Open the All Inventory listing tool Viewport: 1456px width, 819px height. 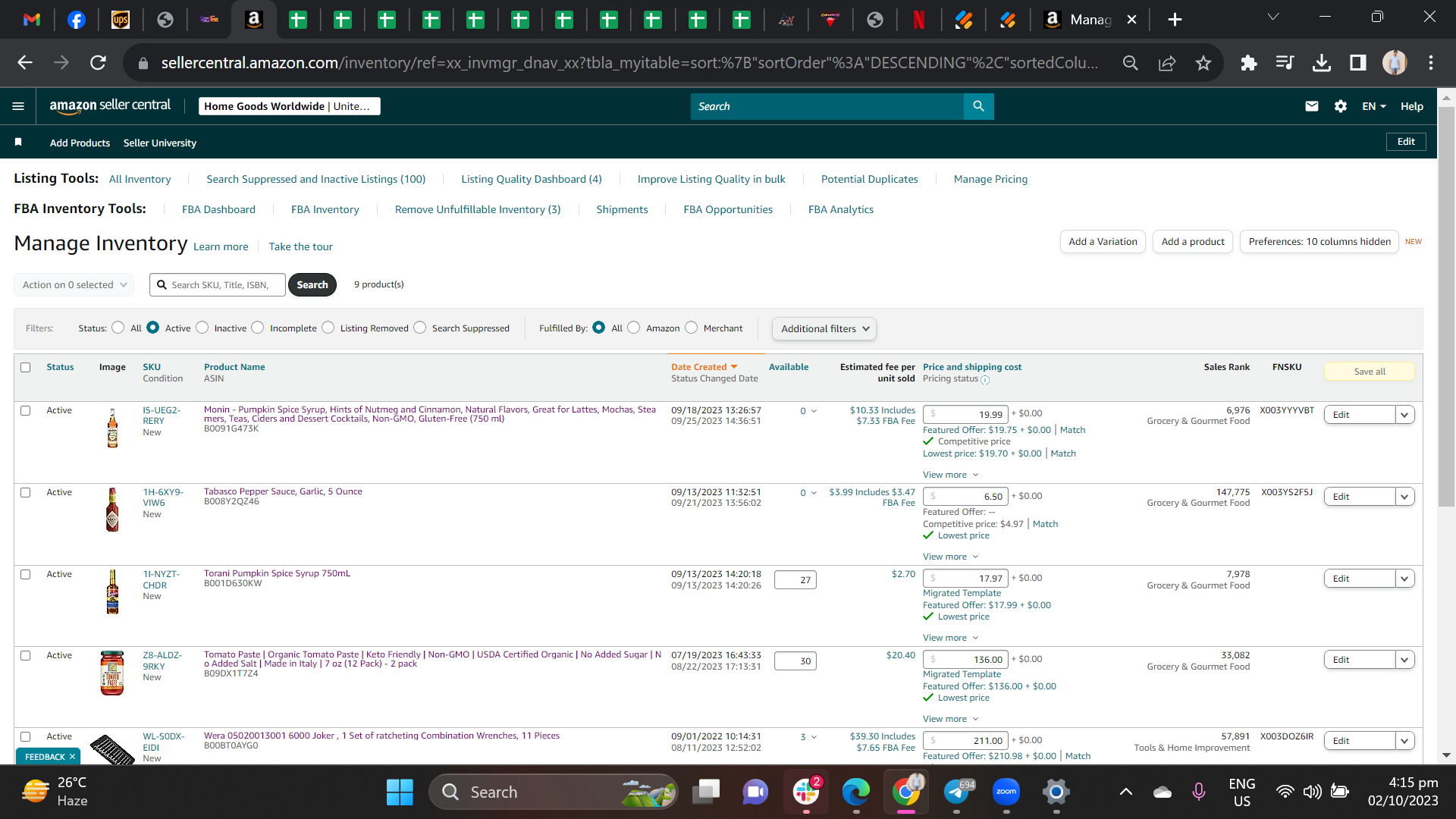pos(140,179)
